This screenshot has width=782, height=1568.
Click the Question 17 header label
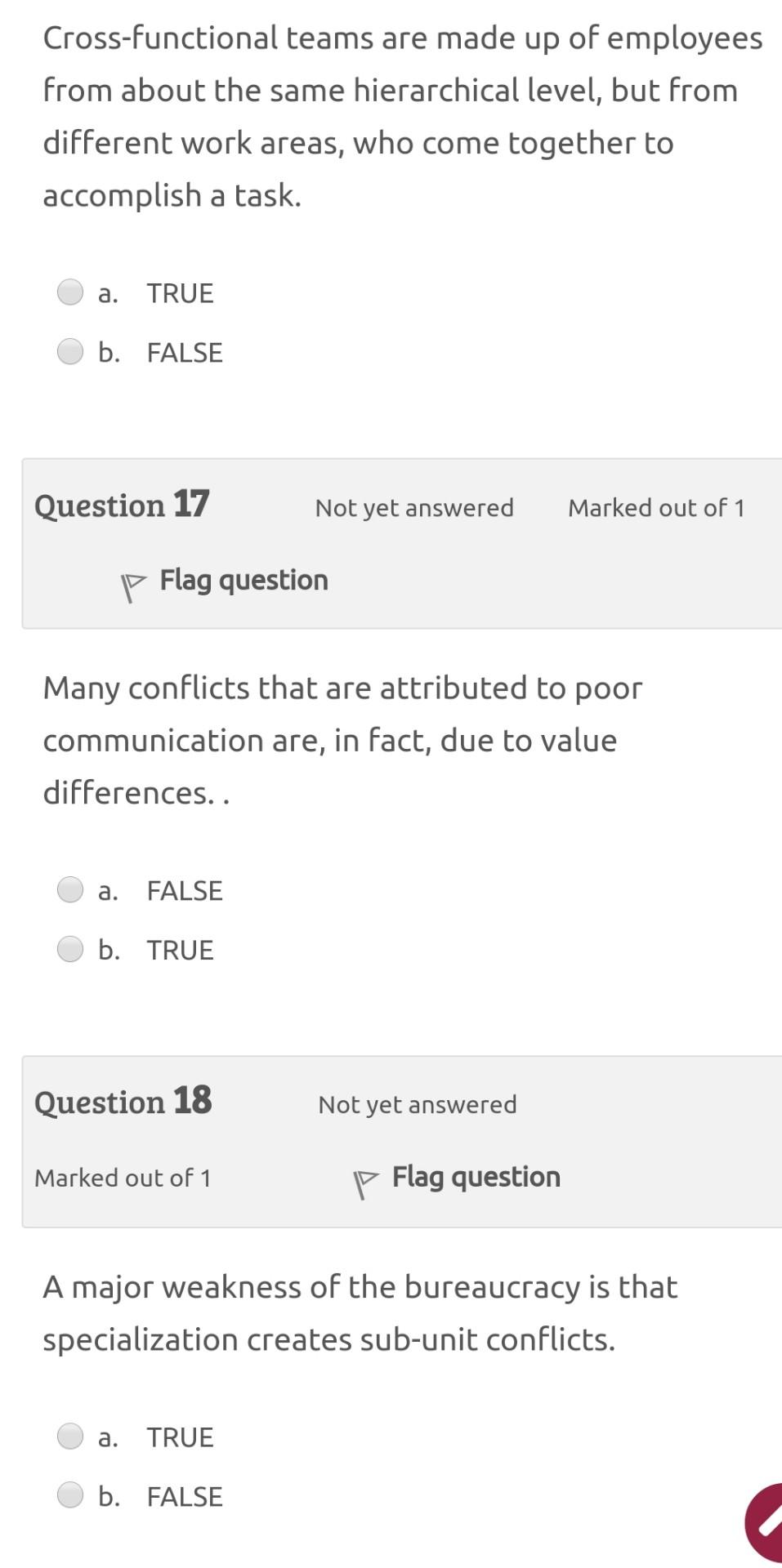[123, 506]
